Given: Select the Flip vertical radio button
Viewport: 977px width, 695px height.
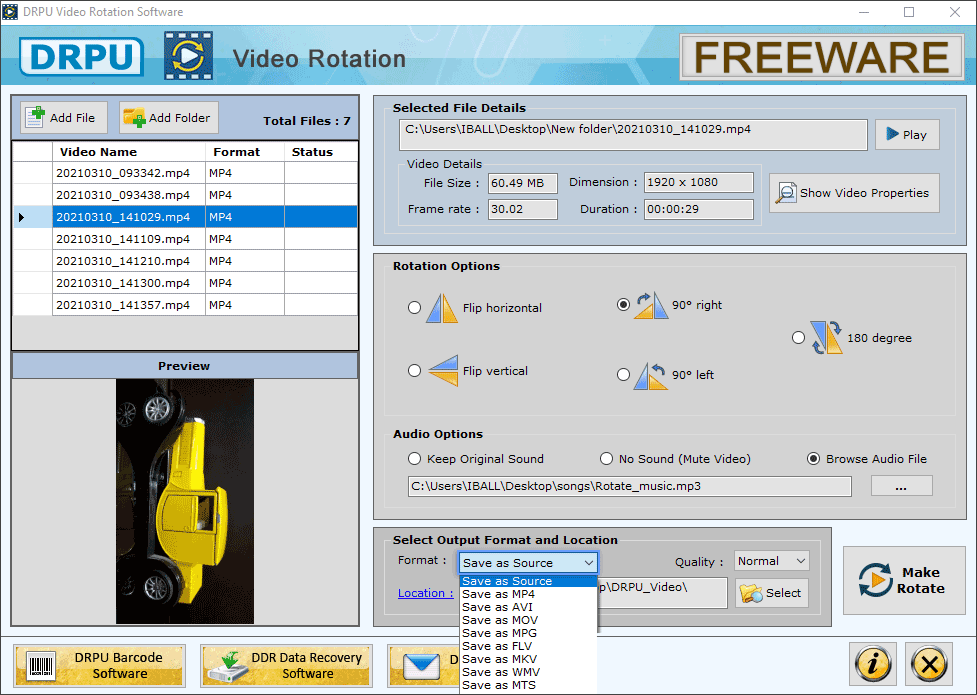Looking at the screenshot, I should 414,371.
